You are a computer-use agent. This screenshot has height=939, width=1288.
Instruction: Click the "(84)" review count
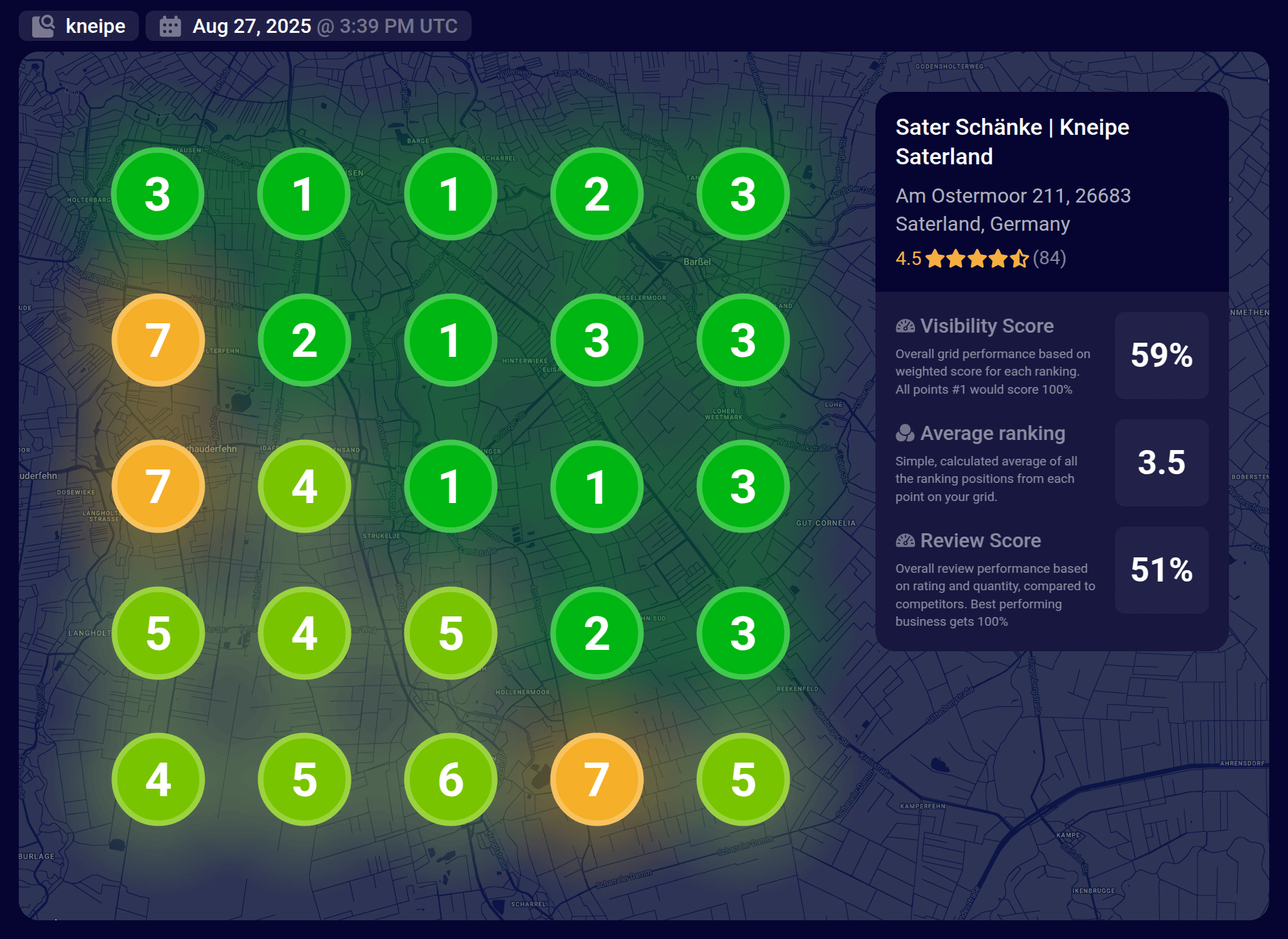(x=1050, y=258)
